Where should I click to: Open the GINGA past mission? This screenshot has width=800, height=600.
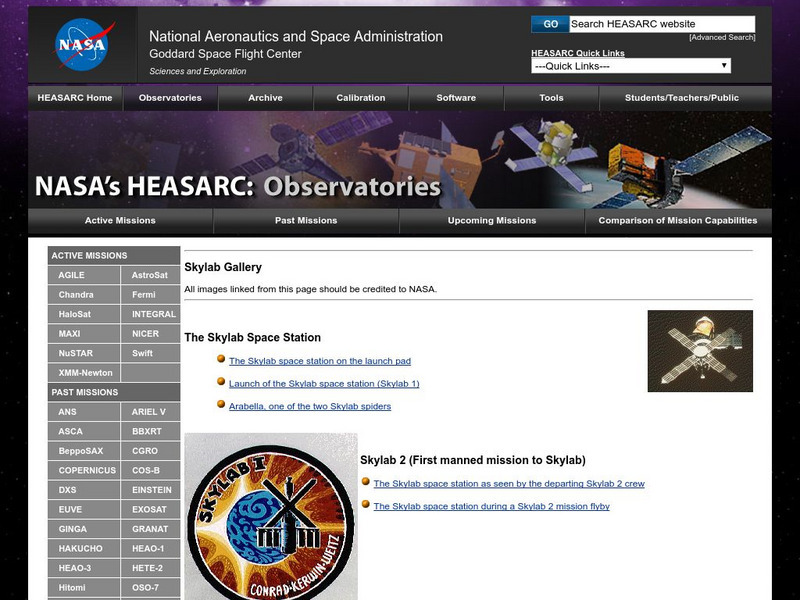click(84, 529)
